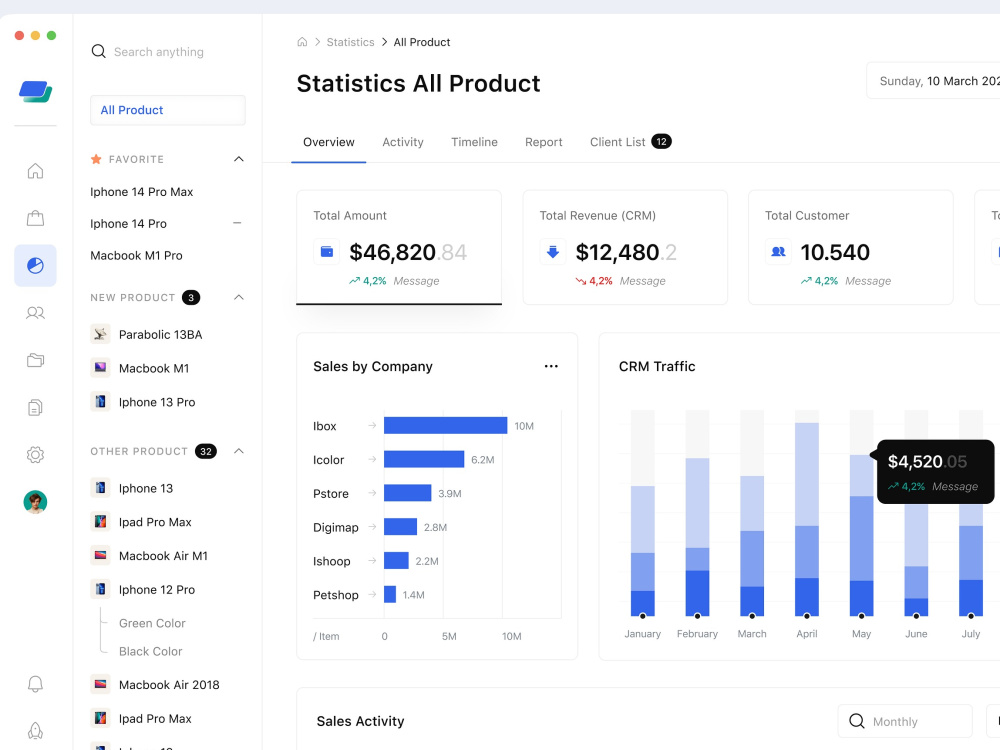Switch to the Client List tab
The image size is (1000, 750).
(x=630, y=142)
